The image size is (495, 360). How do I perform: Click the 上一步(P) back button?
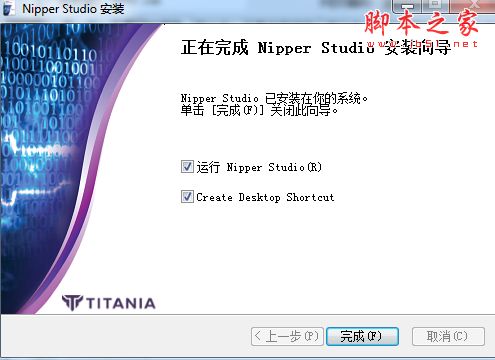click(x=287, y=336)
